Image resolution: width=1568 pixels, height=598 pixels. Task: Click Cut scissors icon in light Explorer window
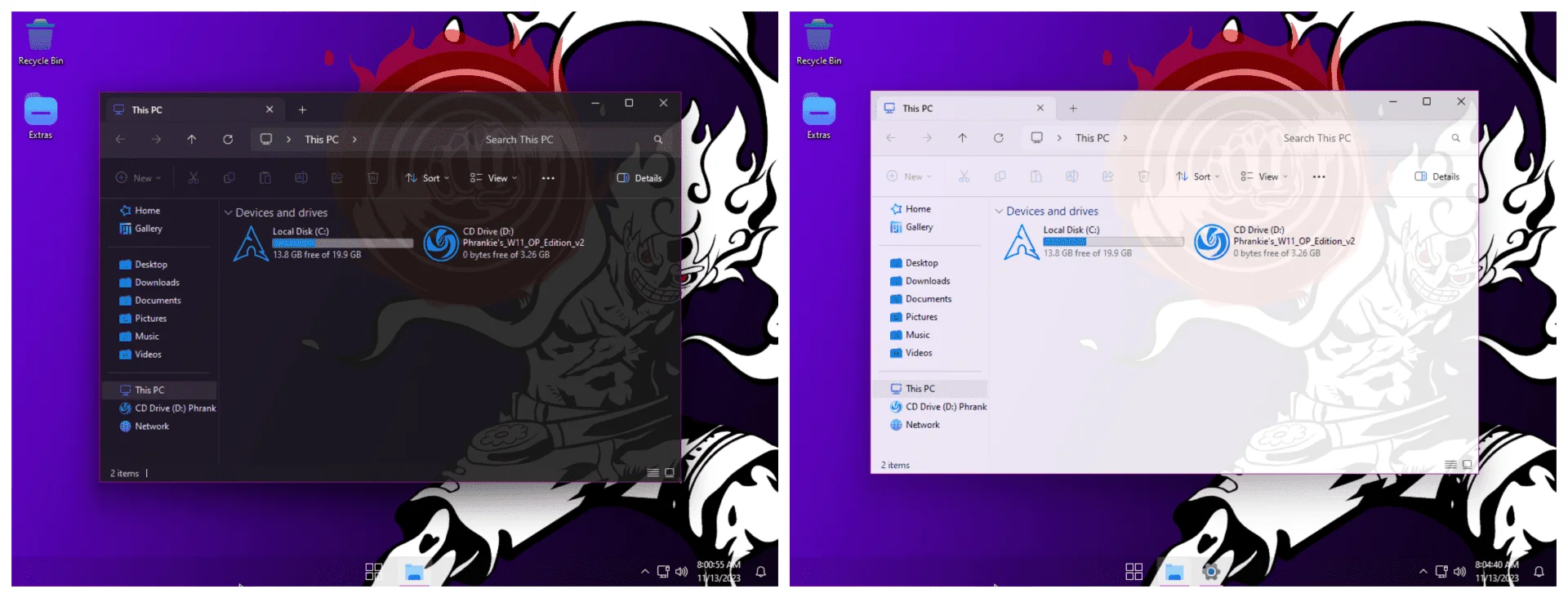tap(964, 176)
